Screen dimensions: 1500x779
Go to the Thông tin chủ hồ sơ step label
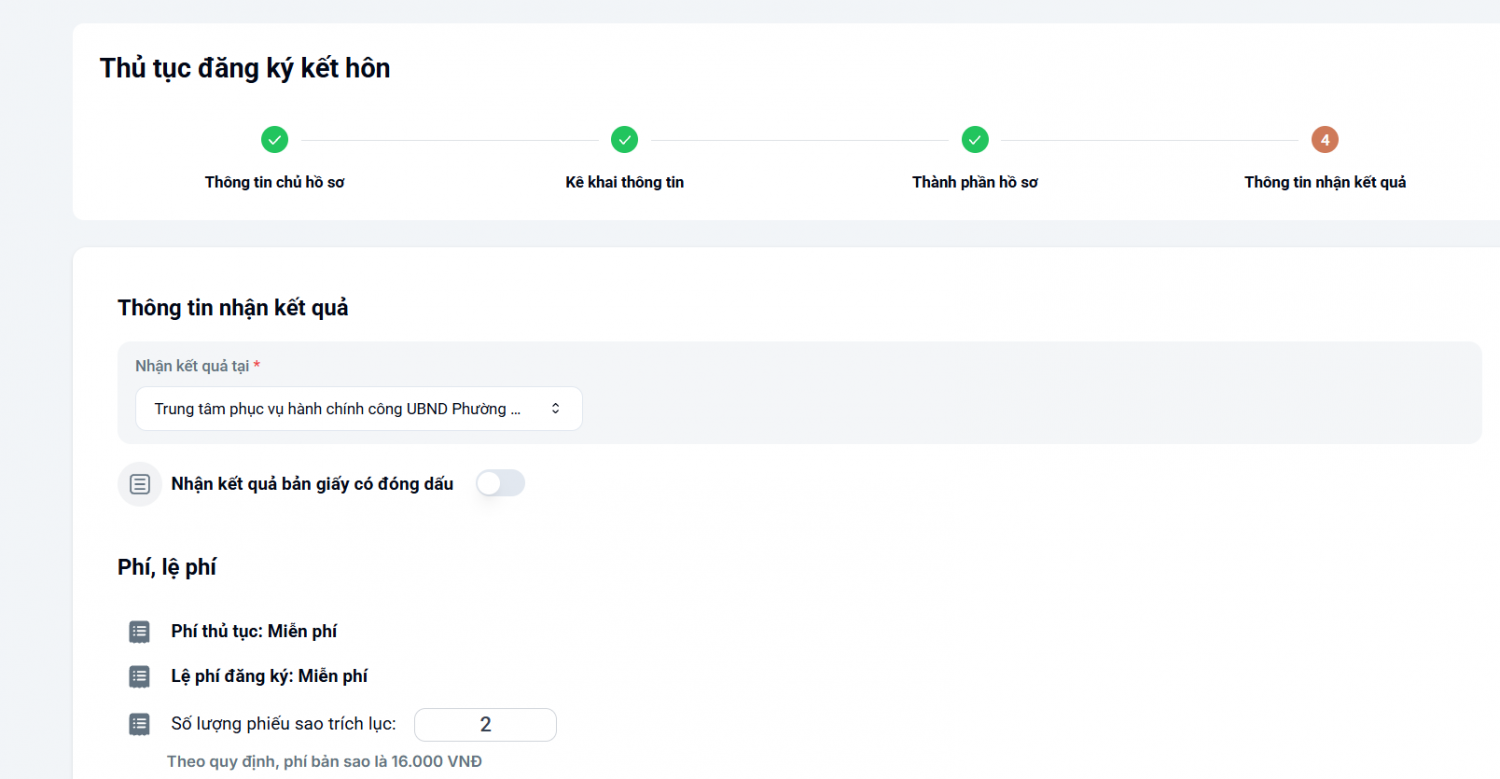point(275,182)
